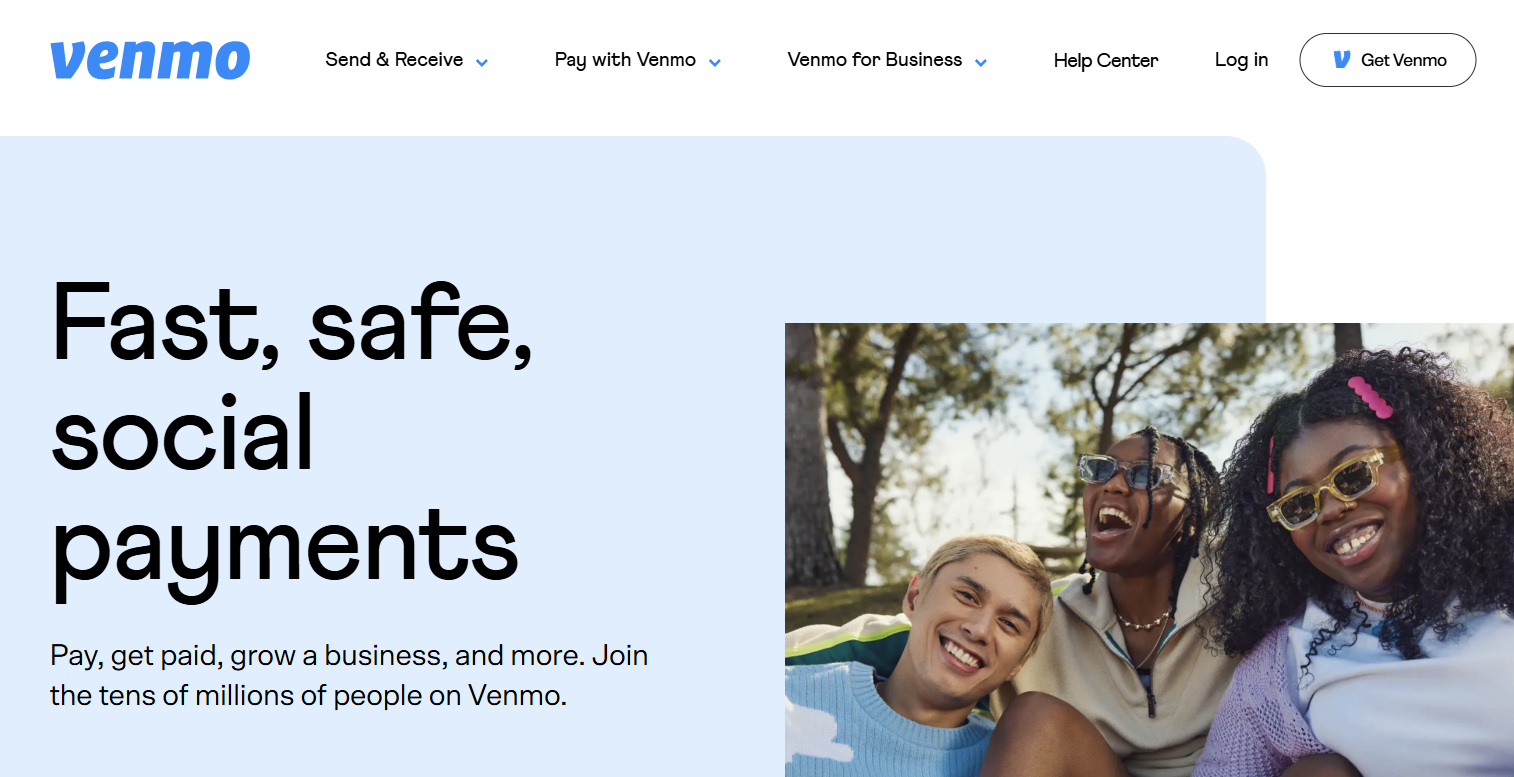This screenshot has height=777, width=1514.
Task: Expand the Venmo for Business chevron arrow
Action: (x=981, y=62)
